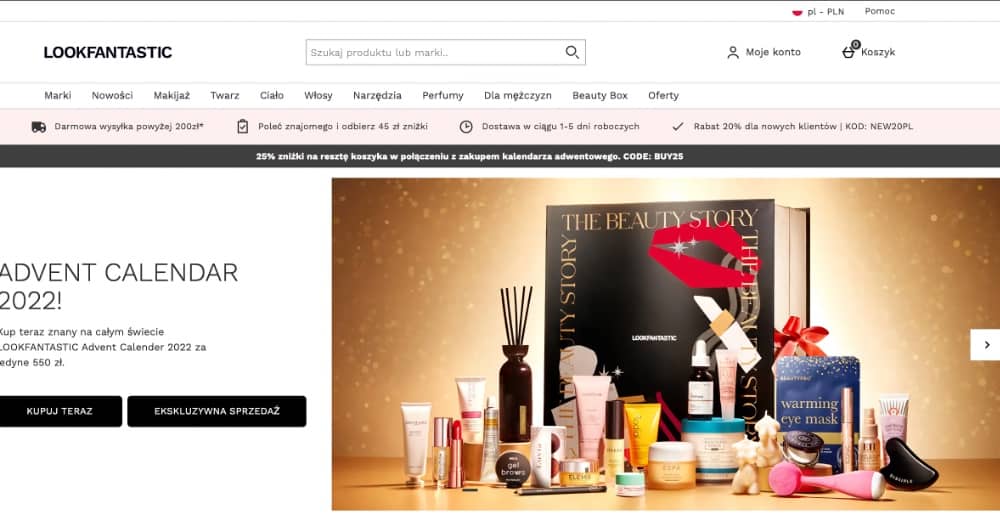Click Dostawa w ciągu 1-5 dni roboczych
The height and width of the screenshot is (515, 1000).
point(561,127)
